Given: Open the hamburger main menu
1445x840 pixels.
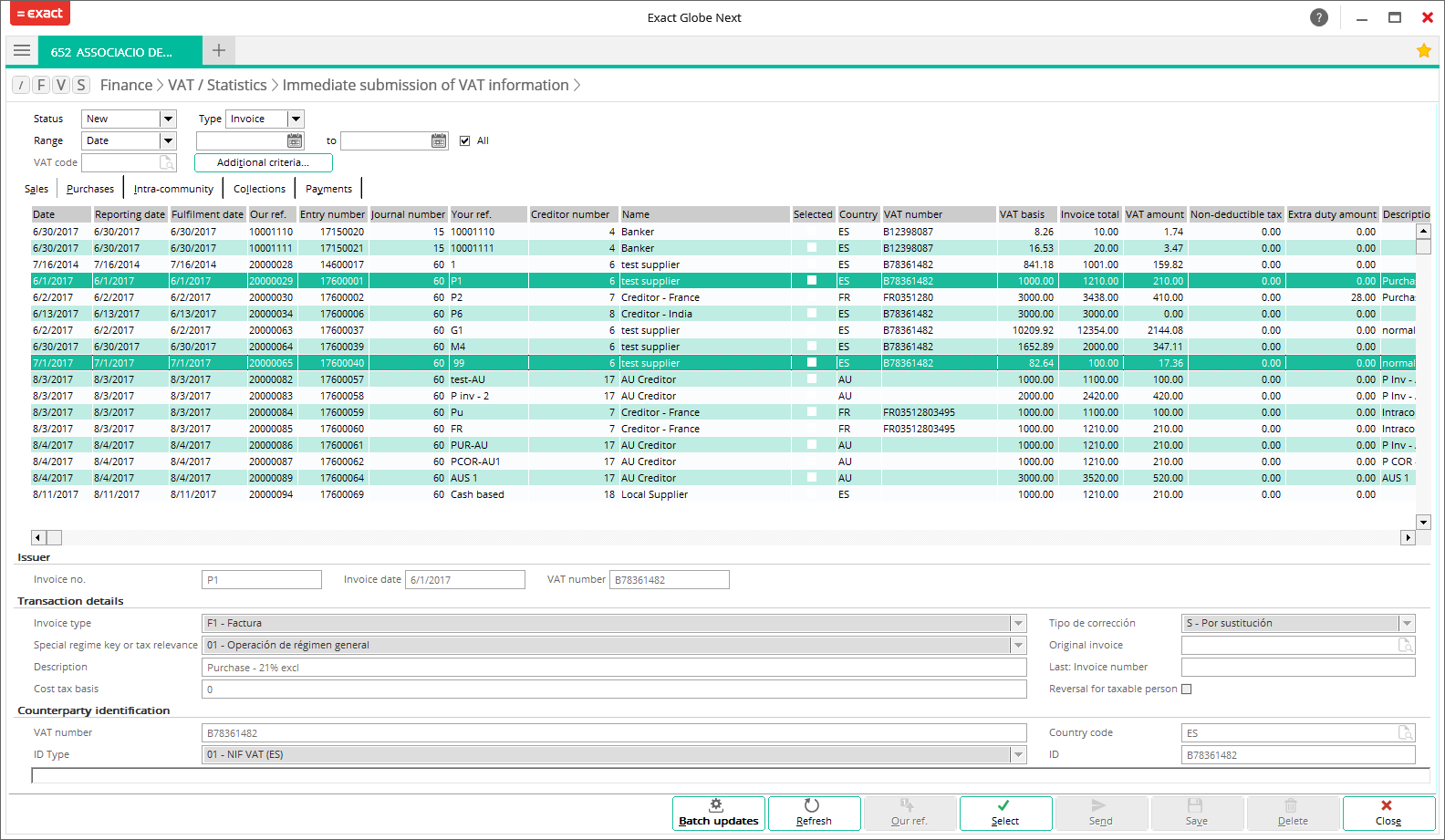Looking at the screenshot, I should [x=22, y=51].
